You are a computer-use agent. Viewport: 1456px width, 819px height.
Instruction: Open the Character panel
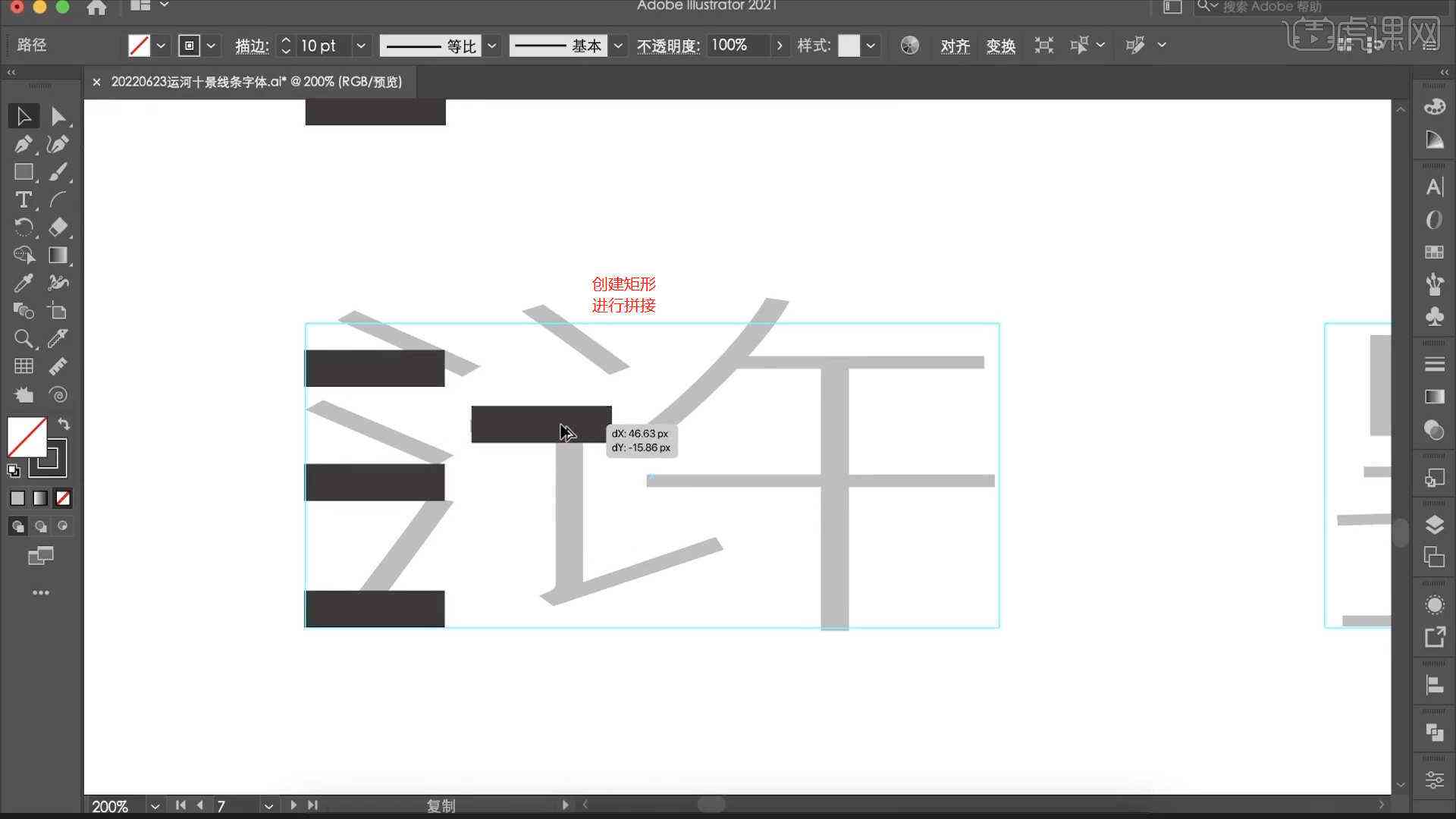click(1434, 187)
